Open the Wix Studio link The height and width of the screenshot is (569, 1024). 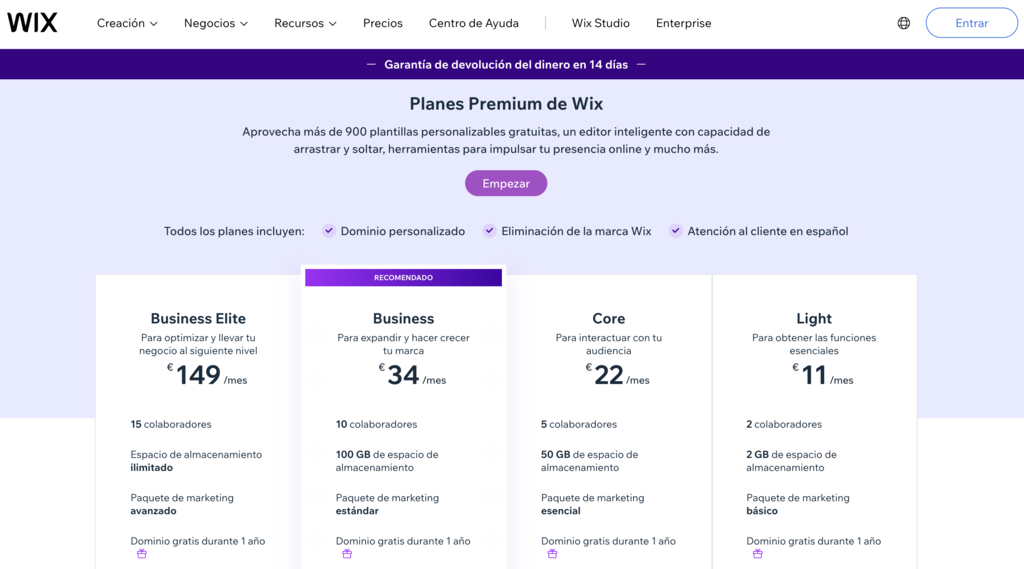coord(601,23)
